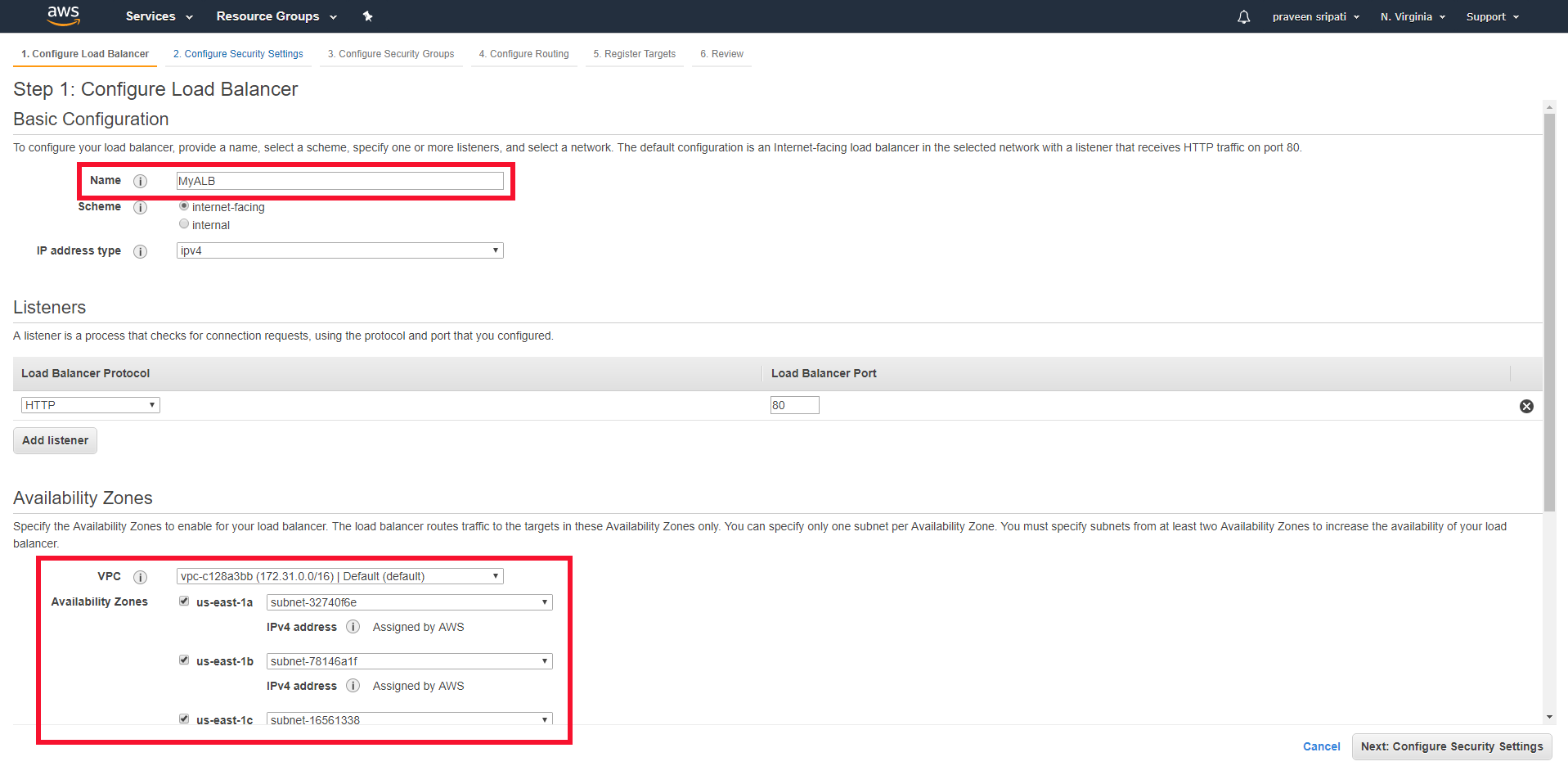Click Next: Configure Security Settings button
Screen dimensions: 1568x775
(x=1451, y=746)
